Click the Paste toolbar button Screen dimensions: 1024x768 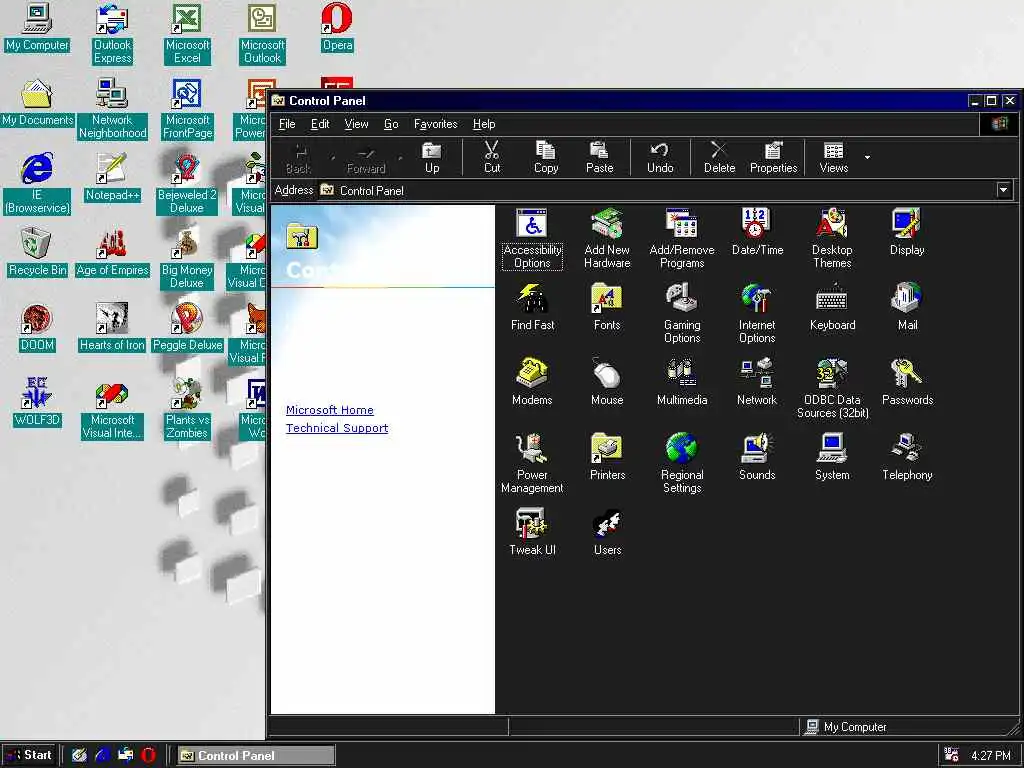600,157
